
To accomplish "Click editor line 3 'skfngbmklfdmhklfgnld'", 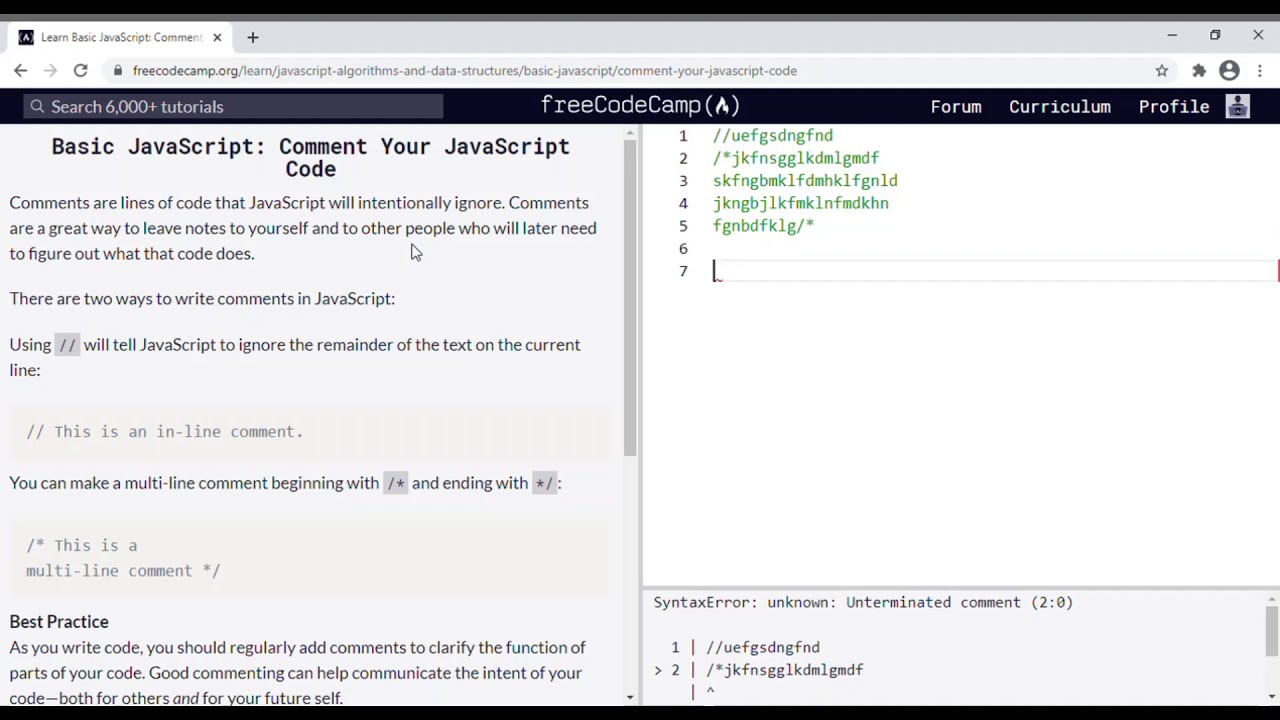I will click(805, 181).
